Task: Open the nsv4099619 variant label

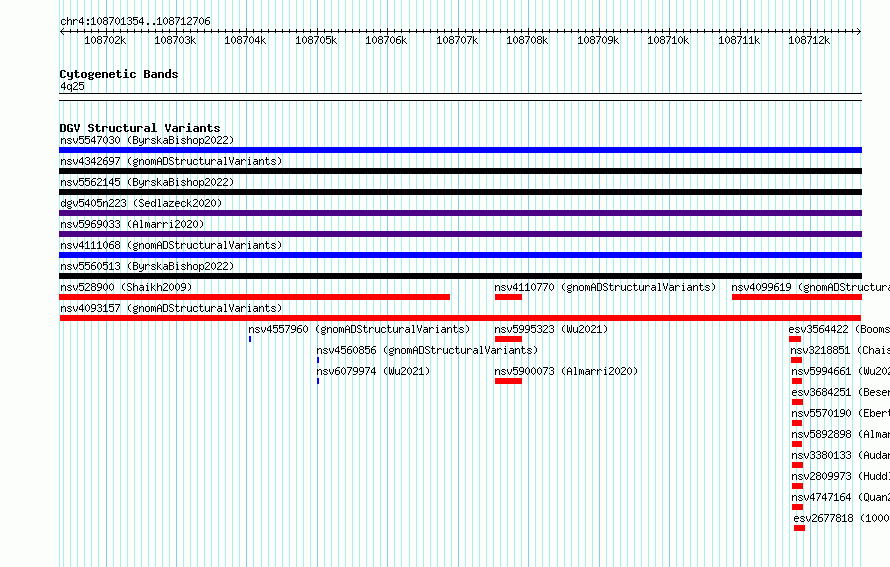Action: click(x=811, y=287)
